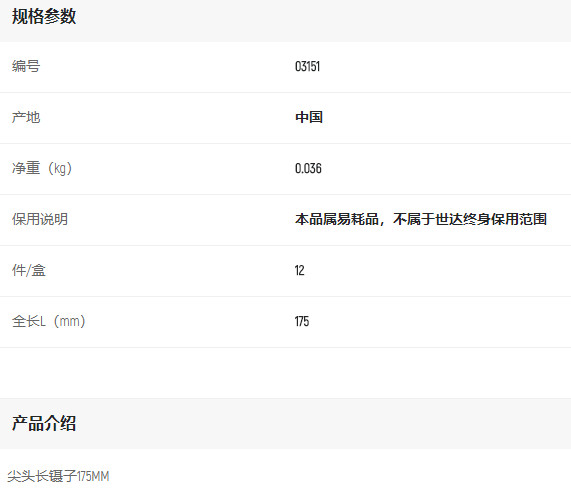This screenshot has height=498, width=571.
Task: Click the description 尖头长镊子175MM
Action: pos(58,476)
